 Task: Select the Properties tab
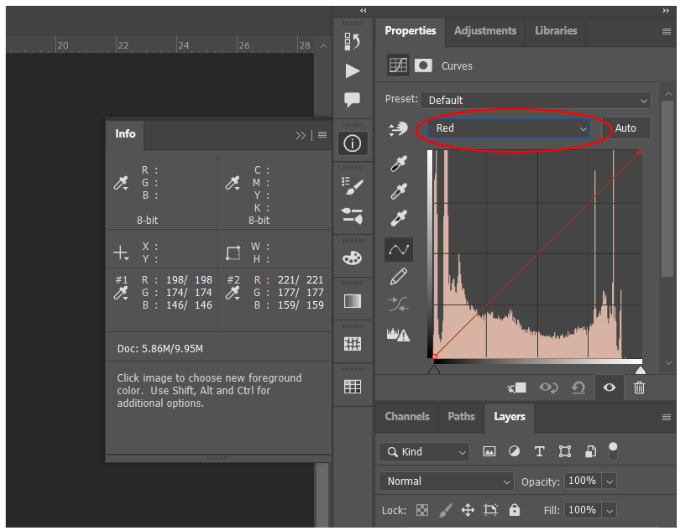(x=410, y=31)
